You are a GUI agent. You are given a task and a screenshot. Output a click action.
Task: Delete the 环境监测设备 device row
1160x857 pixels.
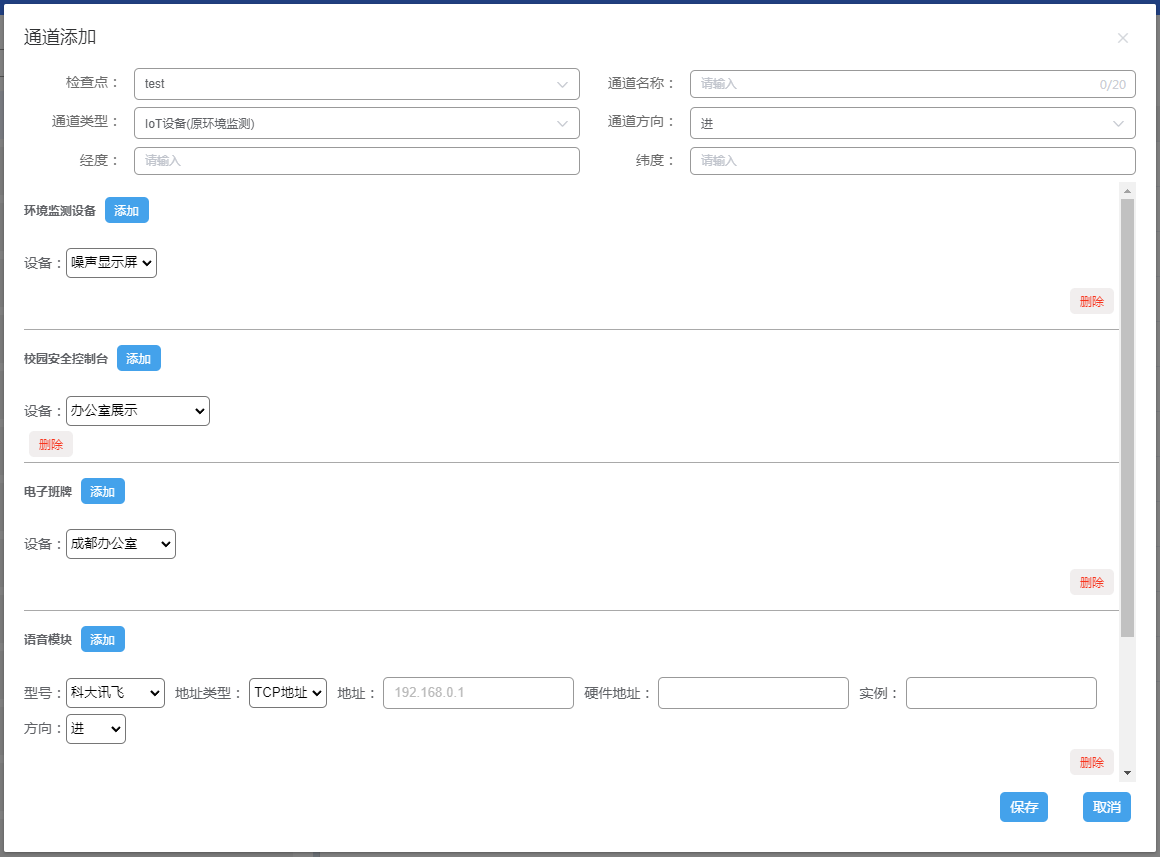click(1091, 301)
